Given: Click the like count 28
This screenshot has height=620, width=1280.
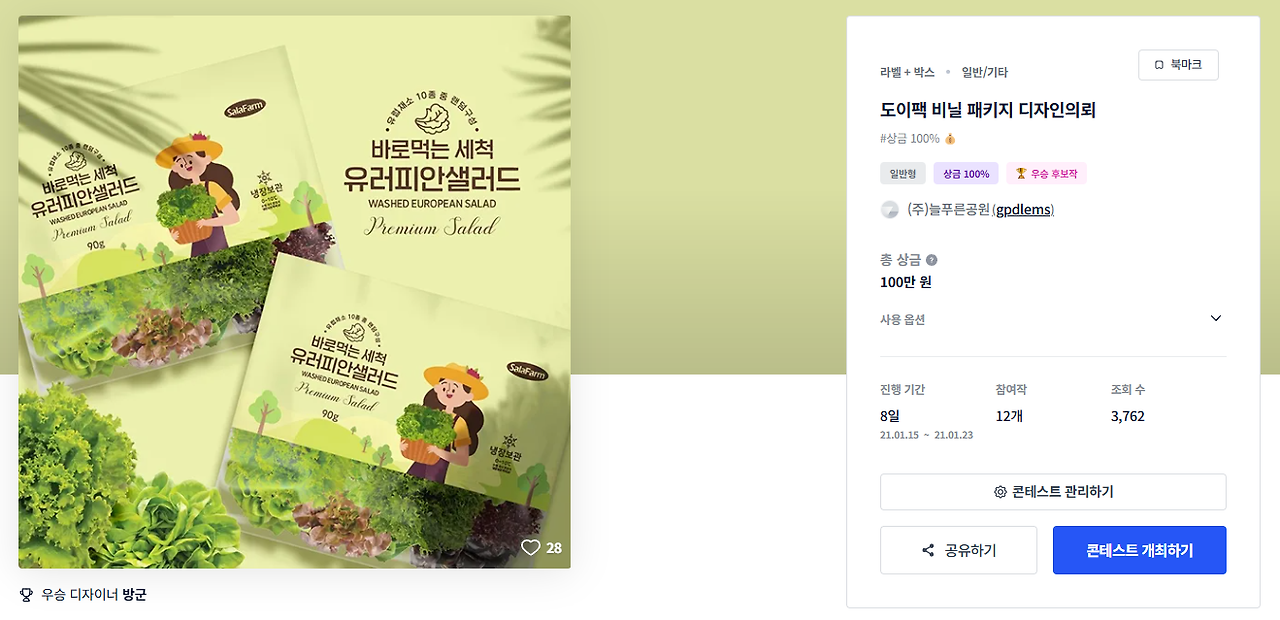Looking at the screenshot, I should click(554, 548).
